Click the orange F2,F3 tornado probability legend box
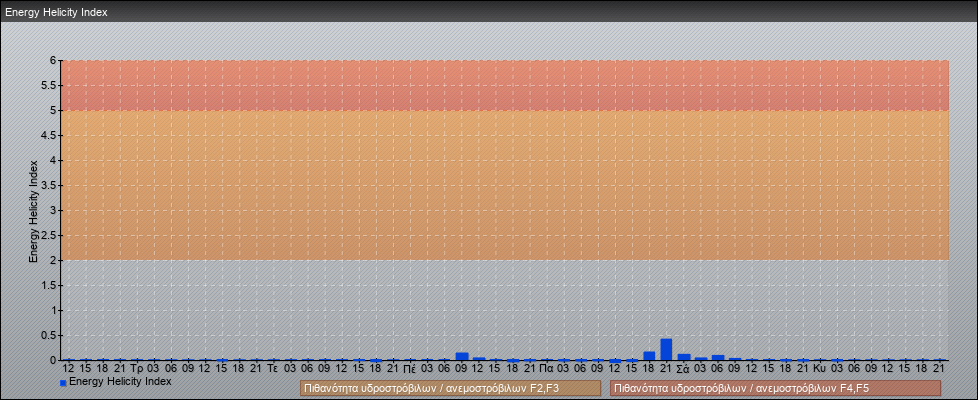Viewport: 978px width, 400px height. click(x=450, y=388)
